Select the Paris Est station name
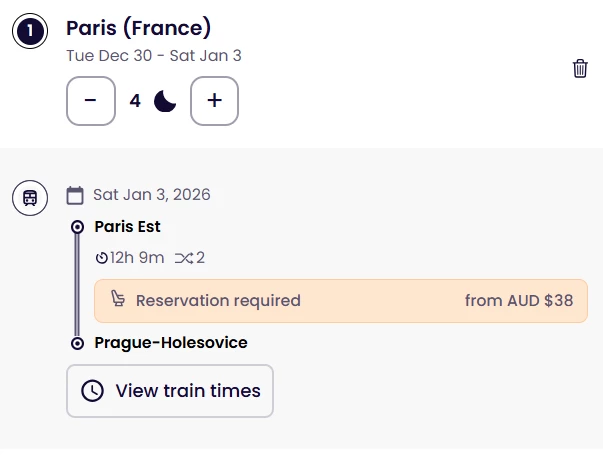 127,227
